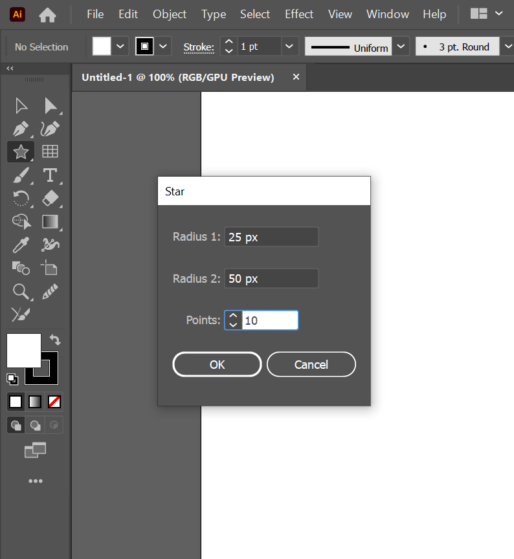Viewport: 514px width, 559px height.
Task: Set paint mode to None
Action: point(54,402)
